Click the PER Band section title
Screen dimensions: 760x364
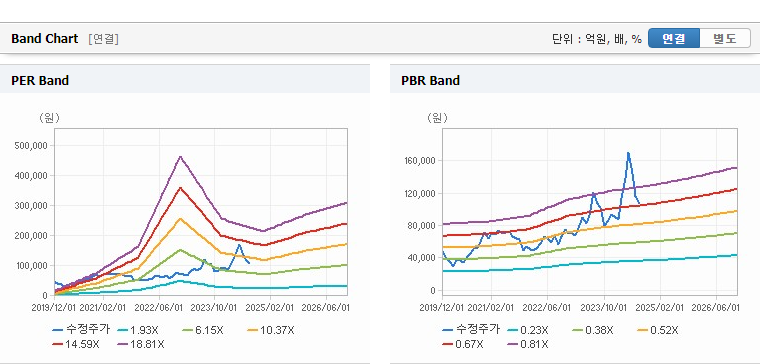40,80
